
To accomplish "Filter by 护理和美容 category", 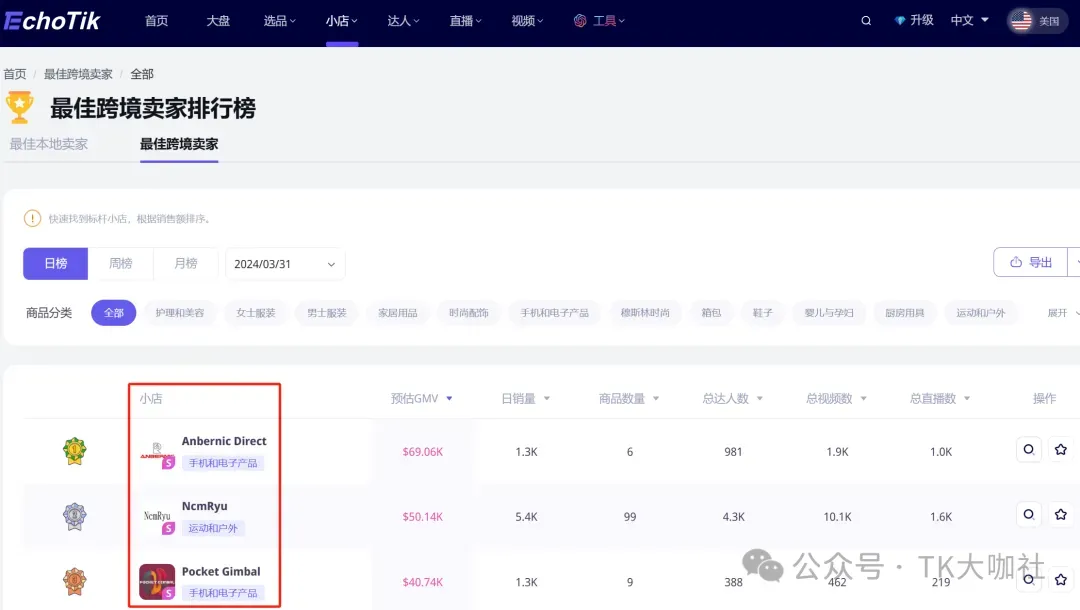I will coord(180,313).
